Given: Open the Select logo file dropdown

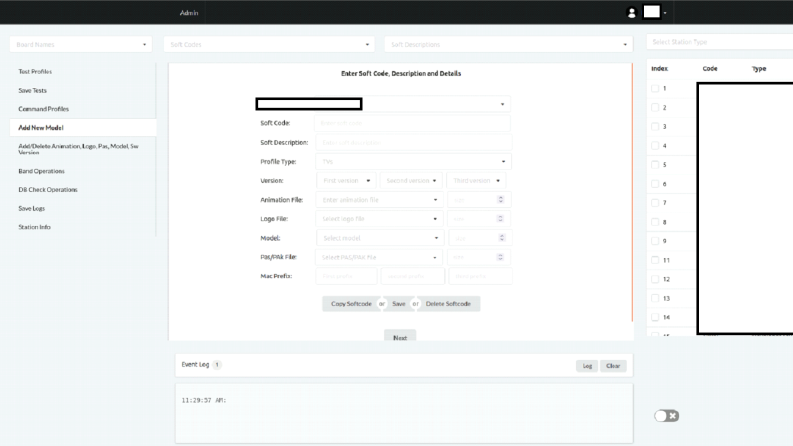Looking at the screenshot, I should (x=379, y=219).
